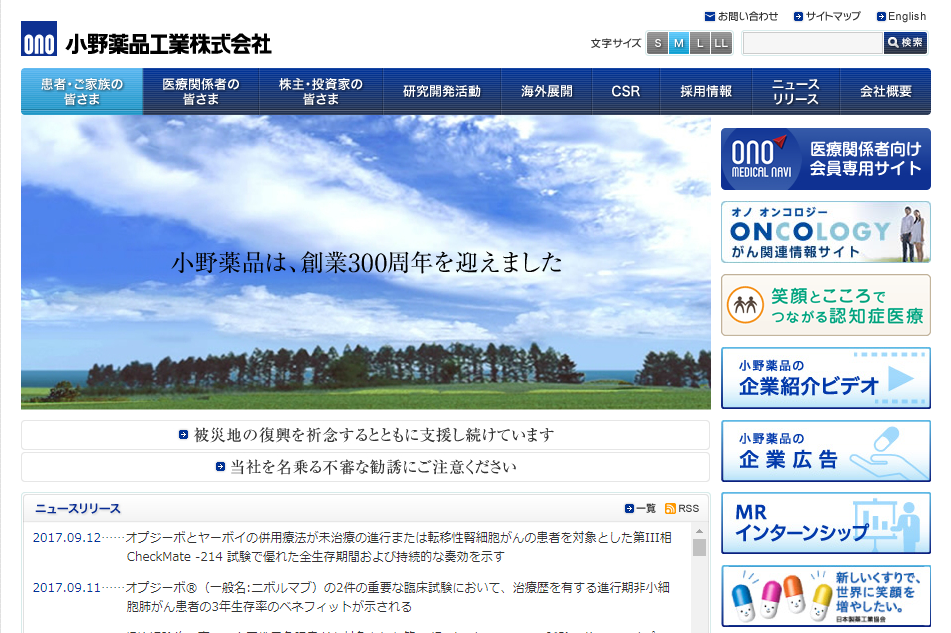This screenshot has height=633, width=951.
Task: Open Oncology がん関連情報サイト banner
Action: click(x=825, y=232)
